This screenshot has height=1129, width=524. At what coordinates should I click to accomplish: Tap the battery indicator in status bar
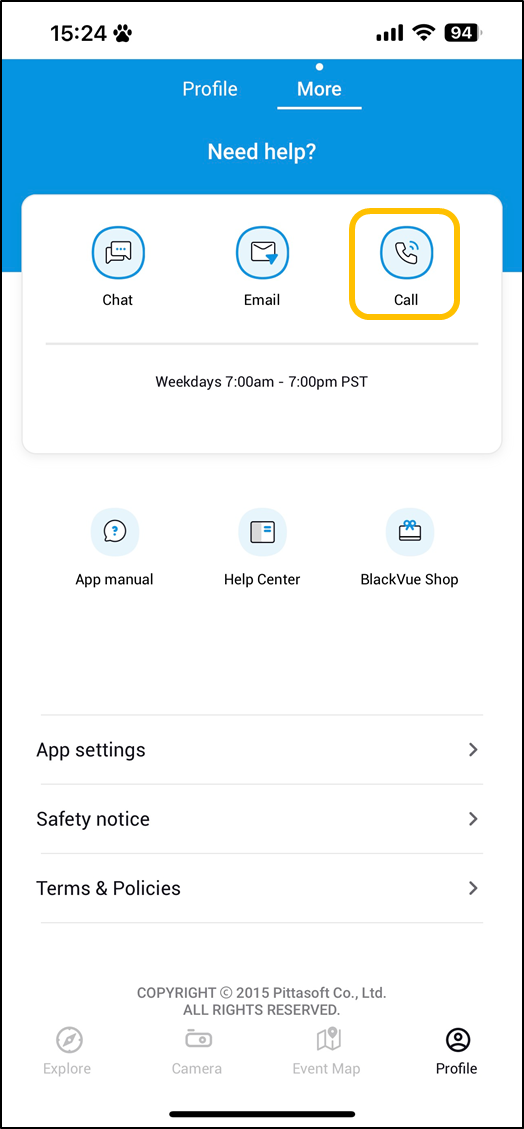pos(464,32)
